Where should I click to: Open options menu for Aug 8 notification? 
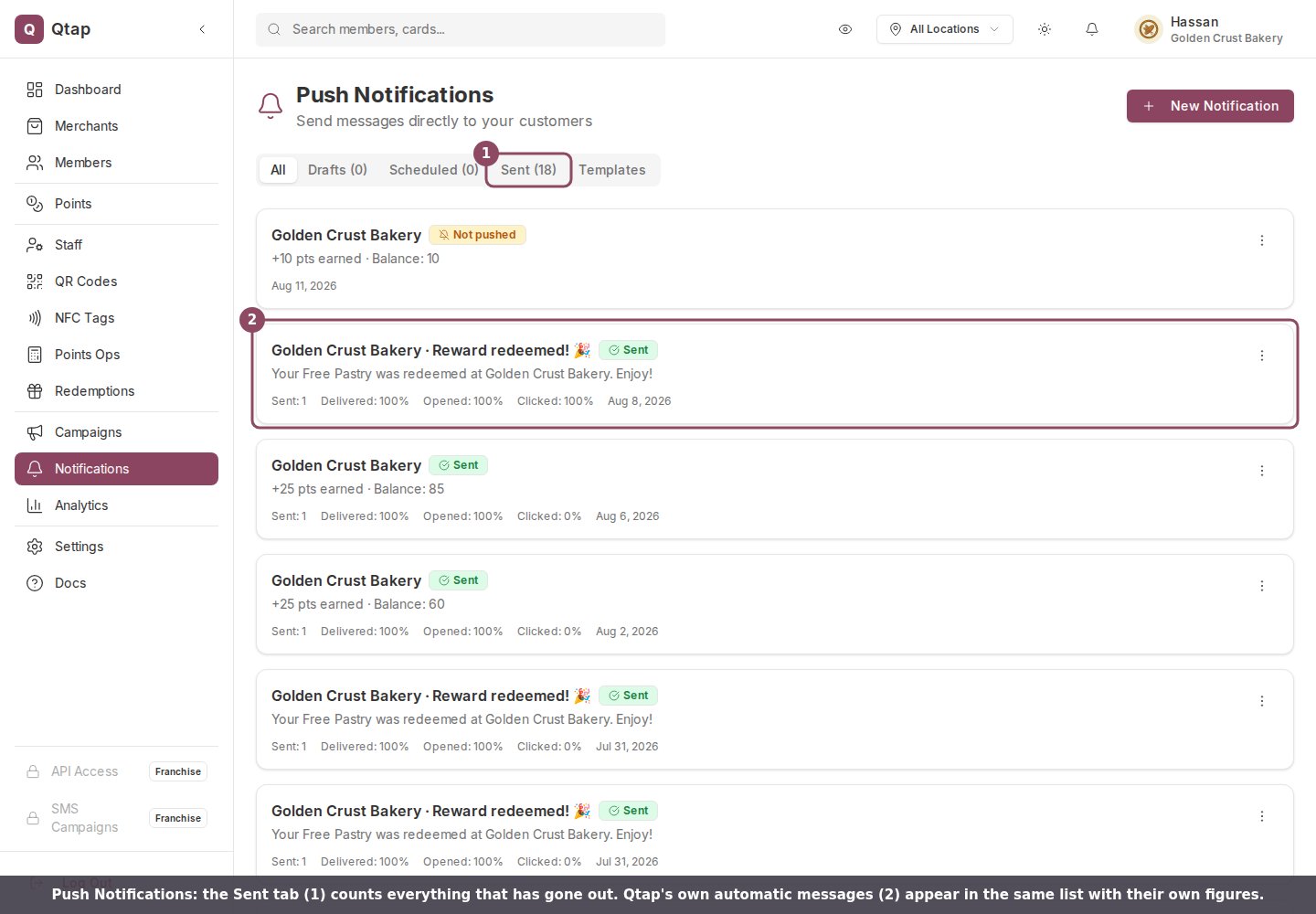coord(1262,356)
